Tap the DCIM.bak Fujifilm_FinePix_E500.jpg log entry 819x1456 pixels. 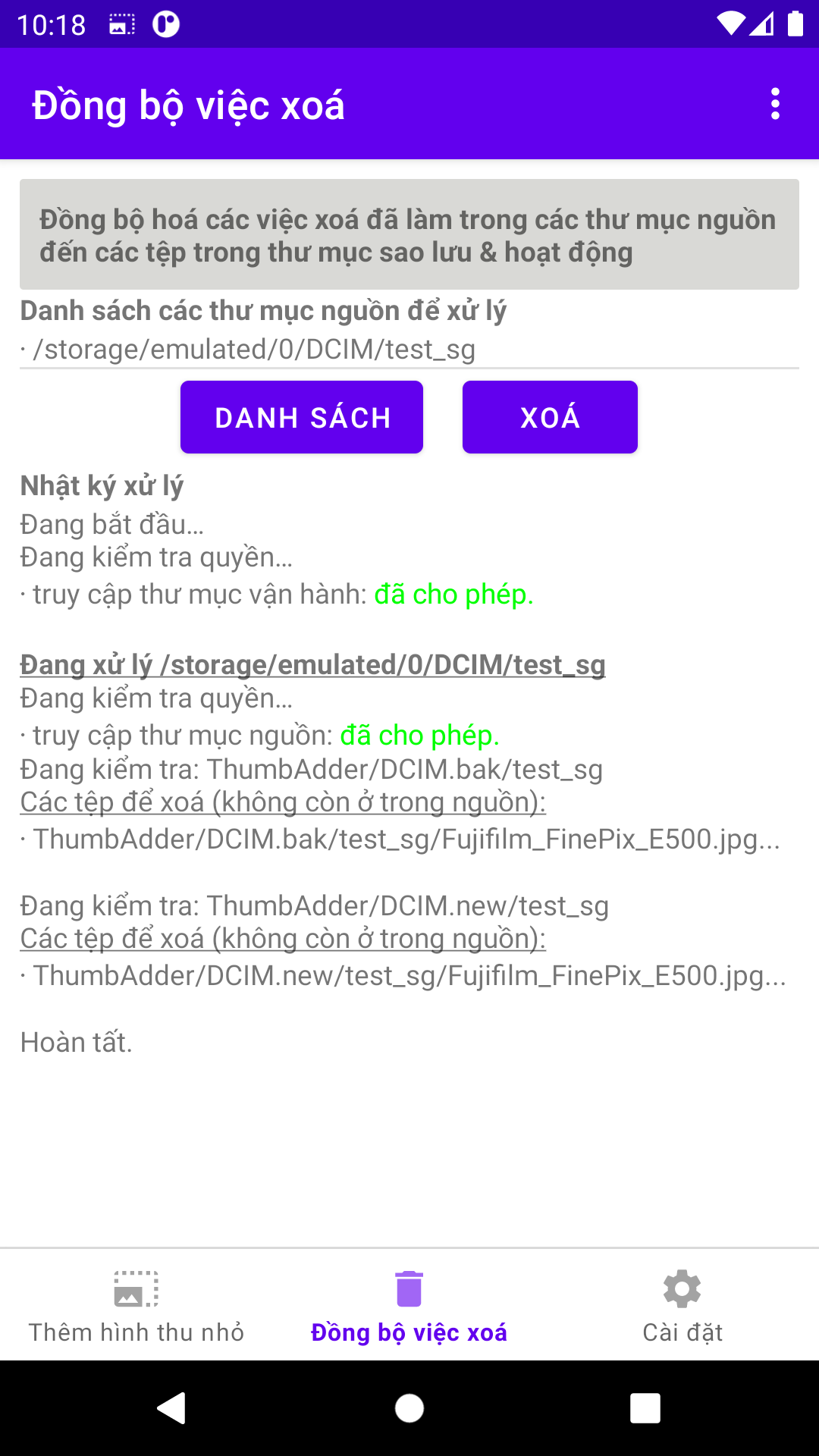point(406,839)
